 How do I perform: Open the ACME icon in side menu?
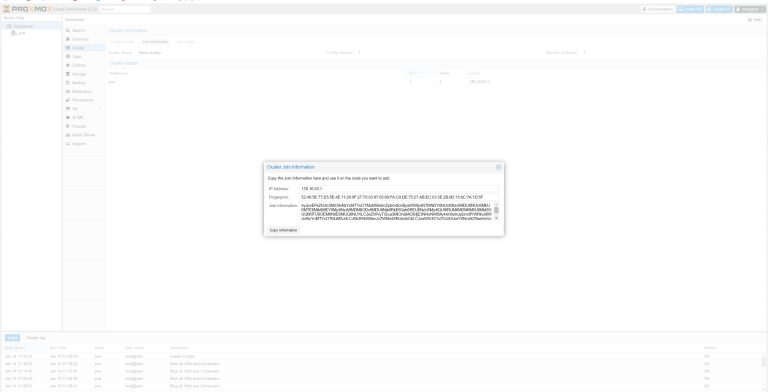point(68,118)
